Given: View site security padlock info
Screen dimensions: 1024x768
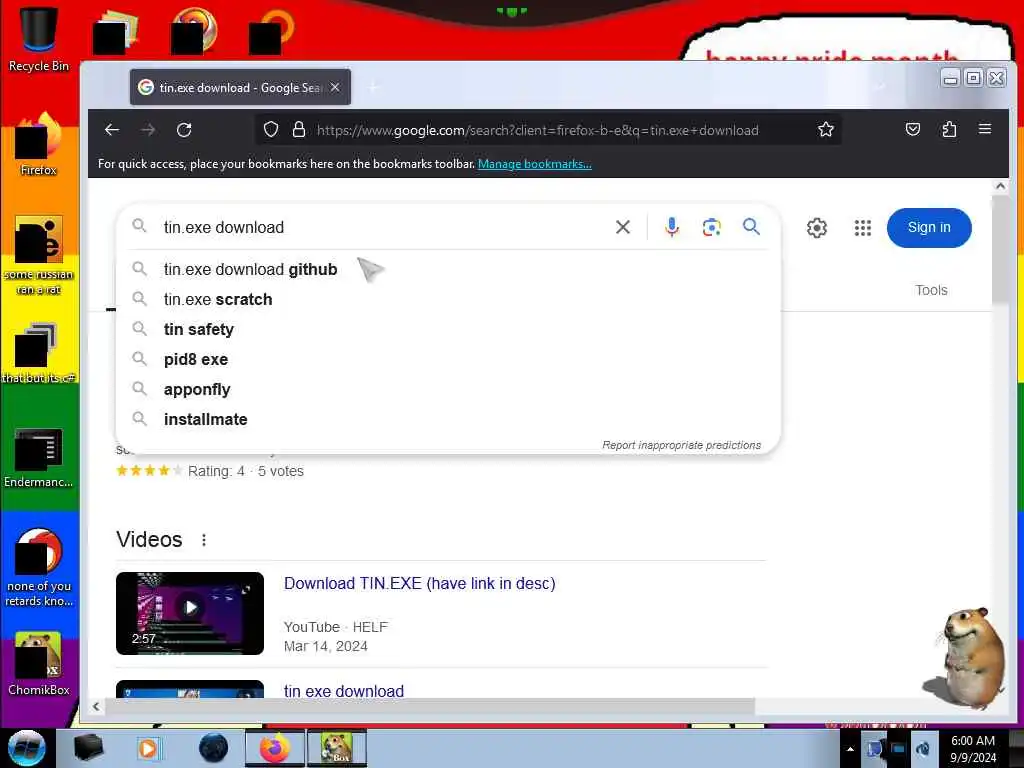Looking at the screenshot, I should [x=299, y=129].
